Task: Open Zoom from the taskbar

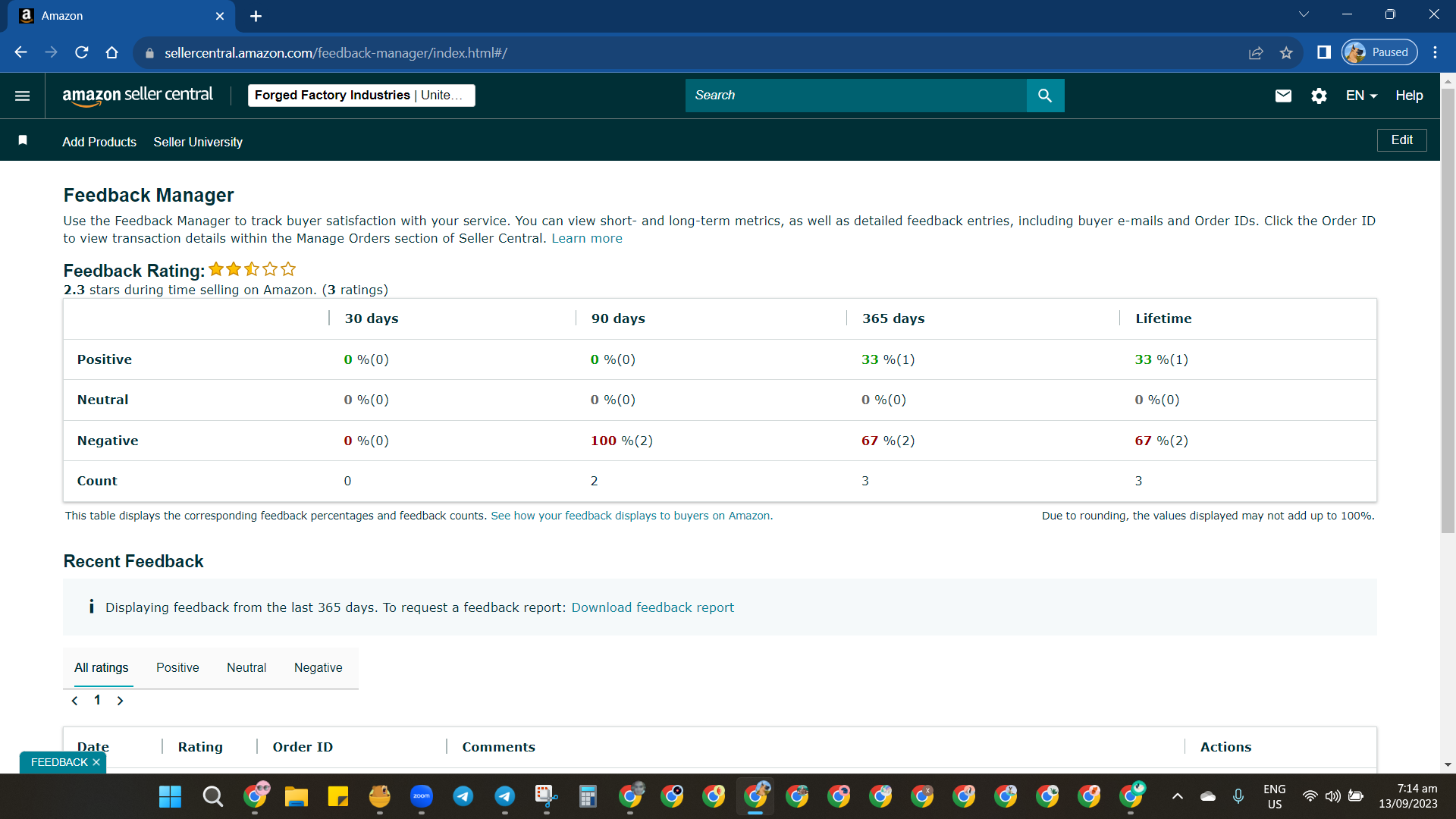Action: [422, 796]
